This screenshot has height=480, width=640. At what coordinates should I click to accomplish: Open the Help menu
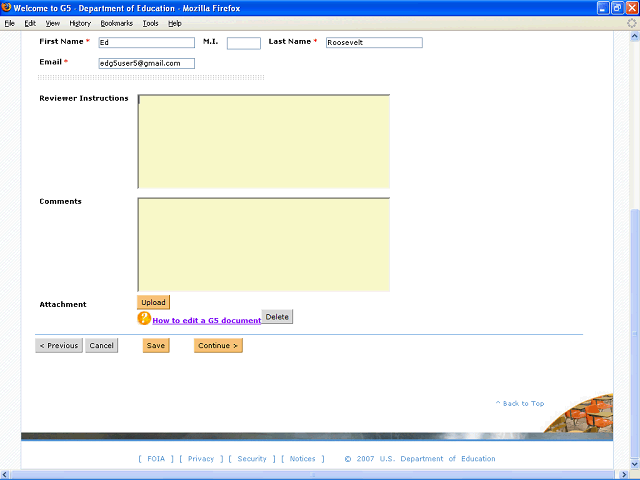[175, 23]
